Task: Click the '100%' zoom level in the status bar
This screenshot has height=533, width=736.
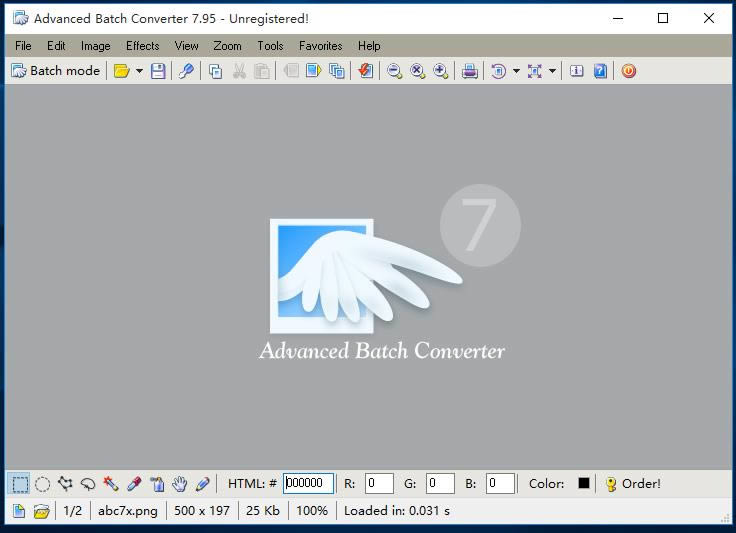Action: [312, 511]
